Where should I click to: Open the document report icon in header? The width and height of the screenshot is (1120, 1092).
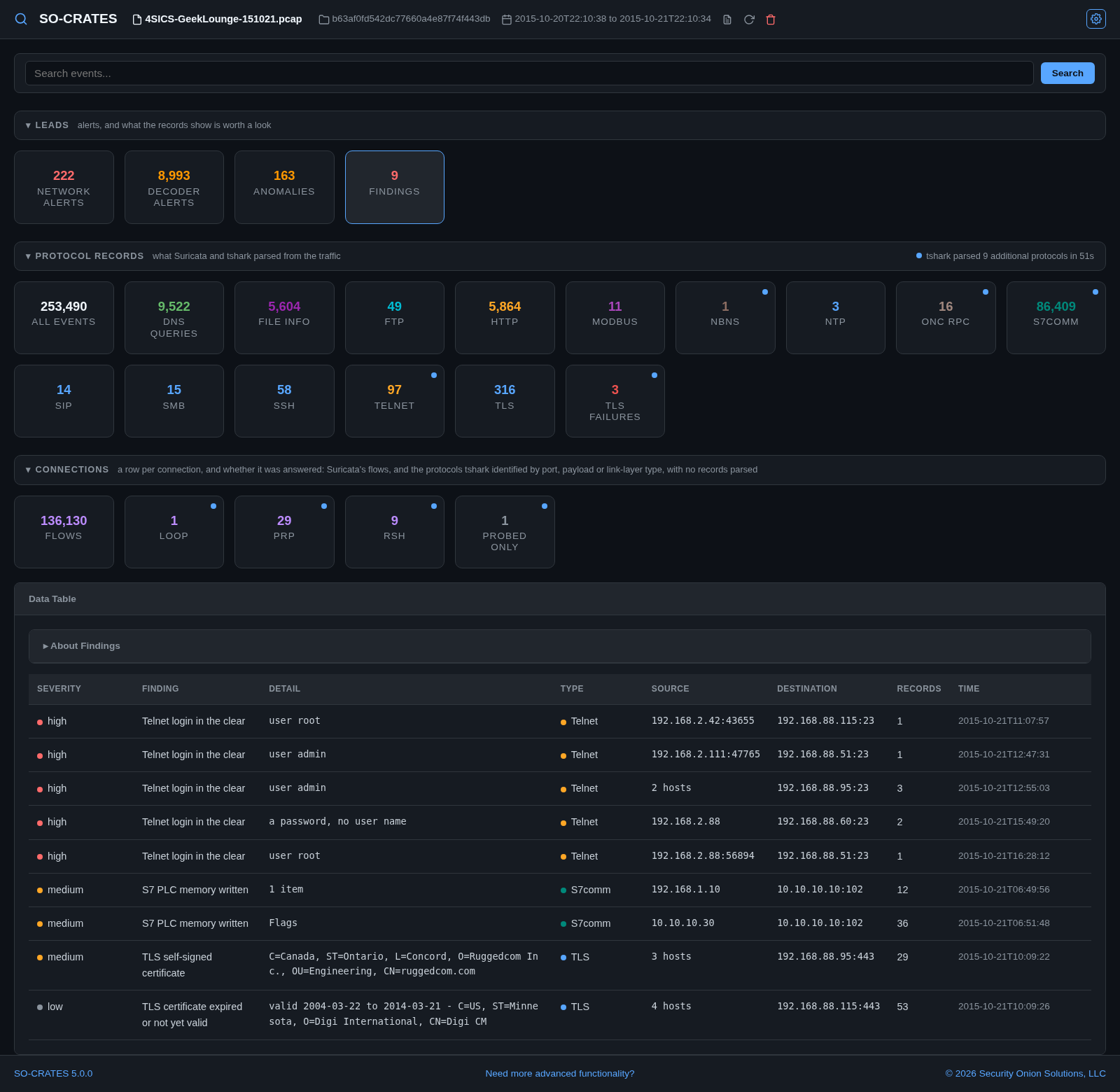[x=727, y=20]
